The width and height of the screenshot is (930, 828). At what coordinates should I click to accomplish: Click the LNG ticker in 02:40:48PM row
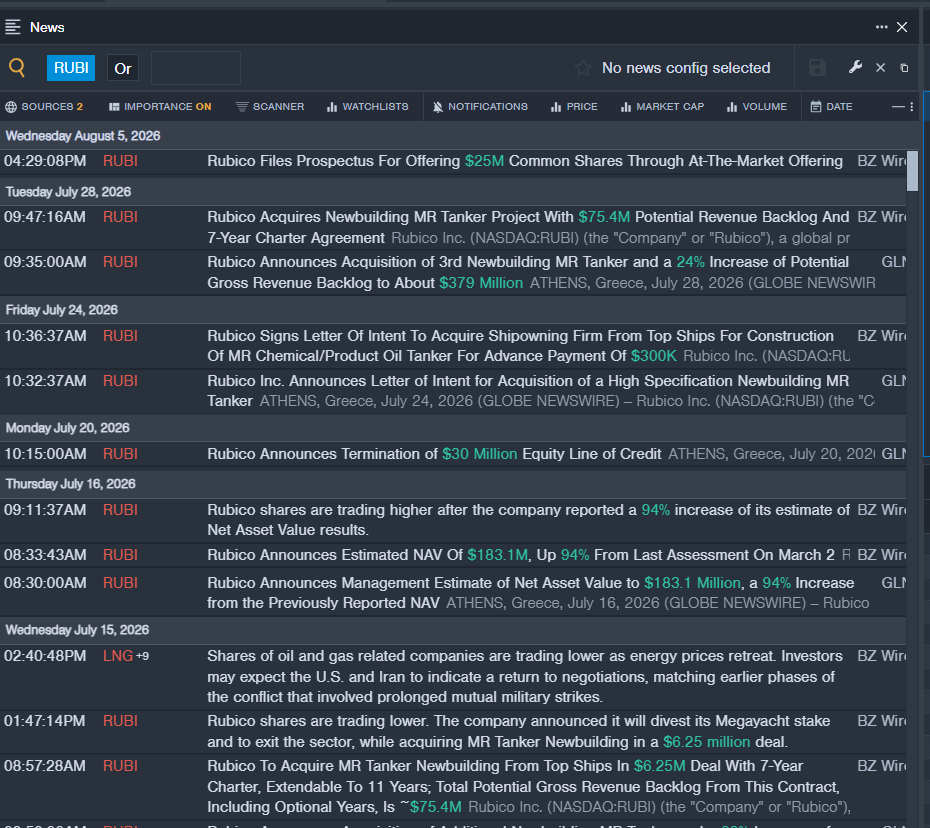pyautogui.click(x=118, y=656)
